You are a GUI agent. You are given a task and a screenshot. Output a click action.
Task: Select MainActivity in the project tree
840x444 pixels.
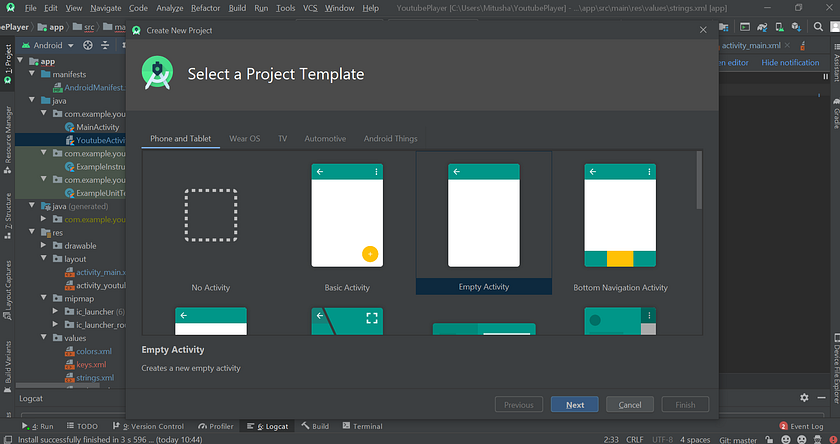coord(92,127)
